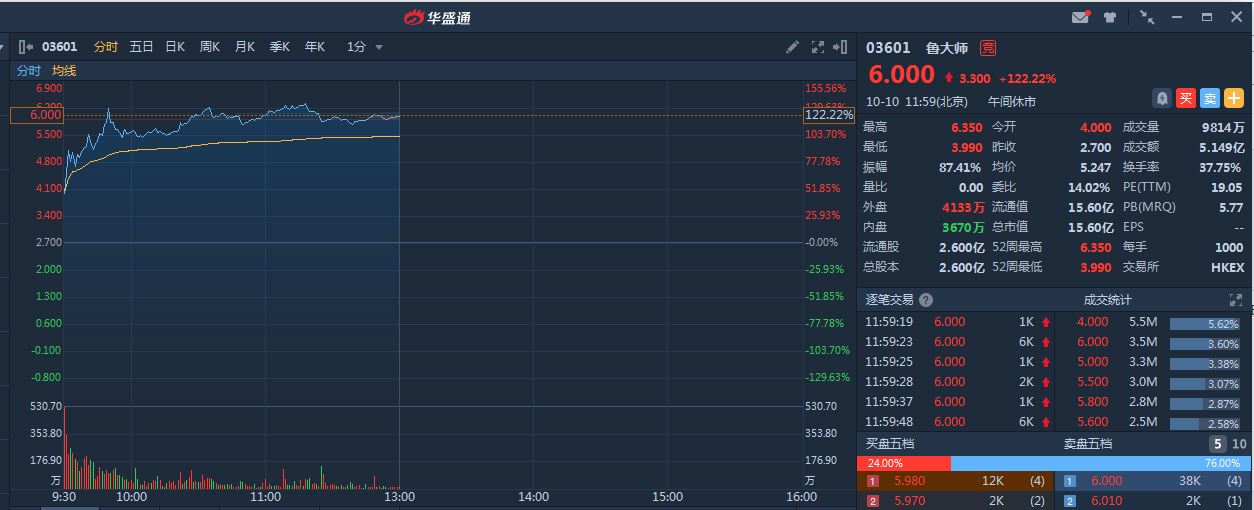Open the skin theme shirt icon

coord(1110,17)
